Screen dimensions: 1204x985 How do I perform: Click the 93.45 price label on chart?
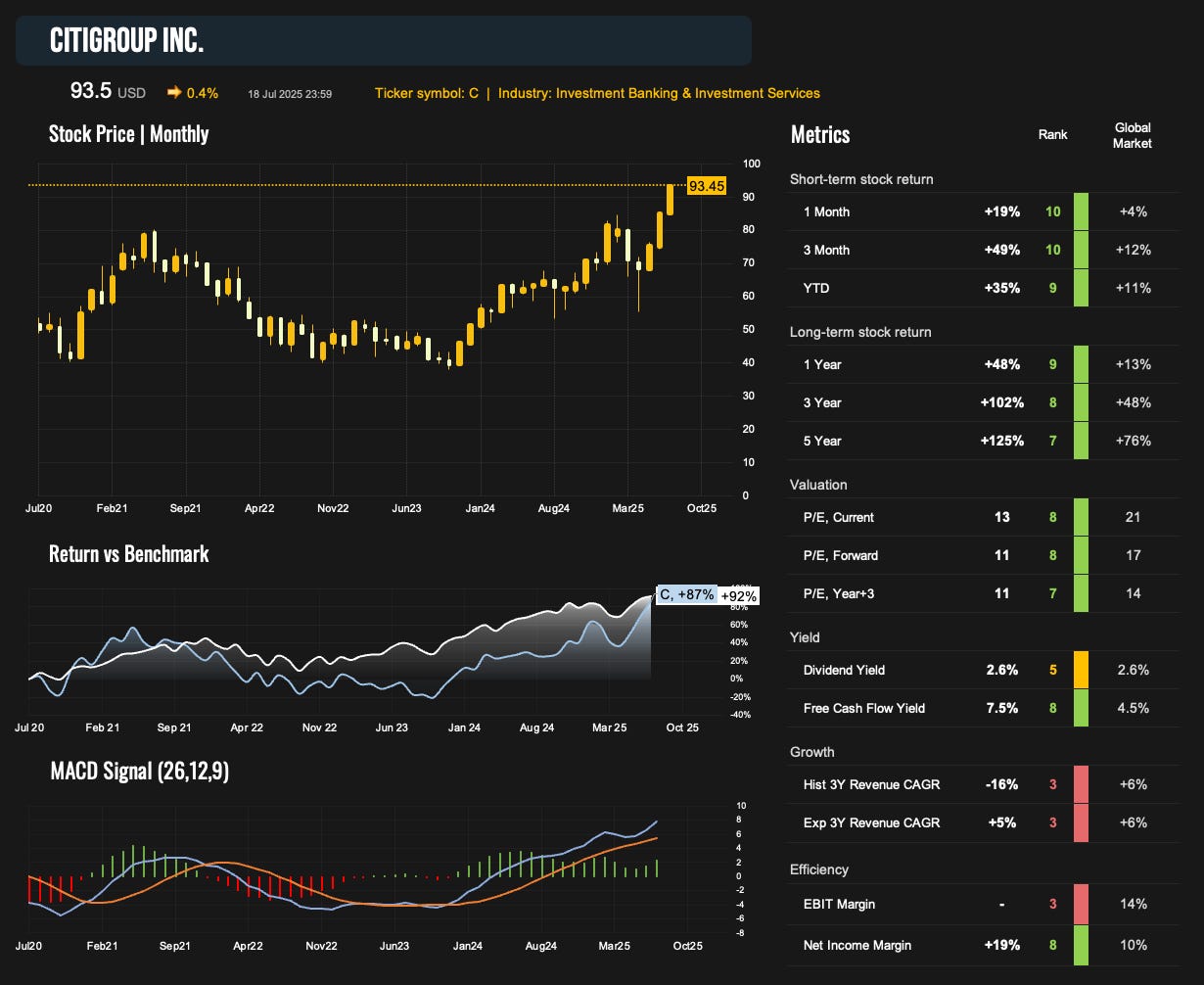coord(707,185)
